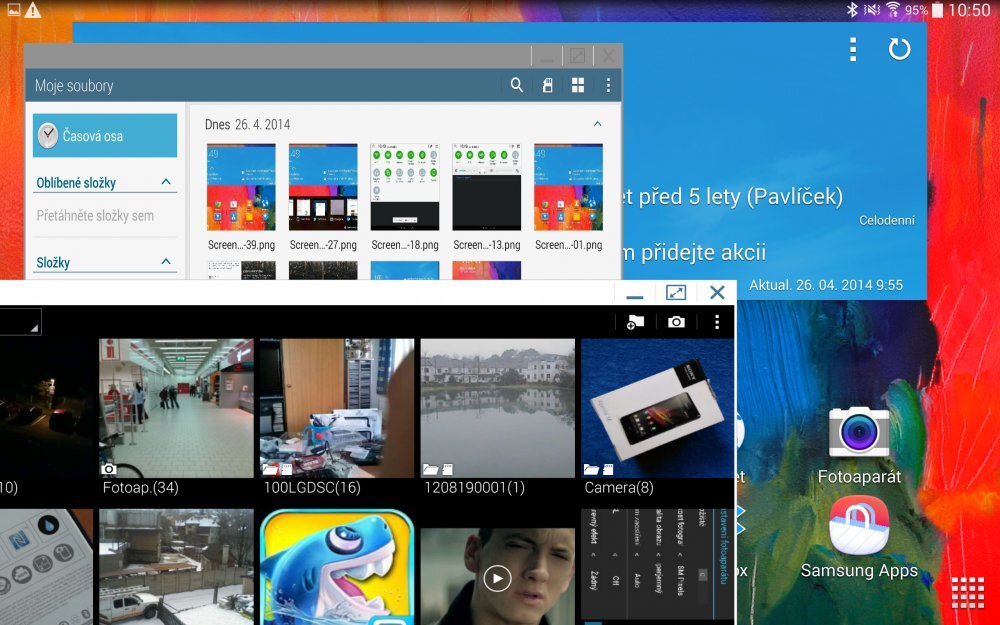This screenshot has width=1000, height=625.
Task: Play the video thumbnail
Action: tap(495, 577)
